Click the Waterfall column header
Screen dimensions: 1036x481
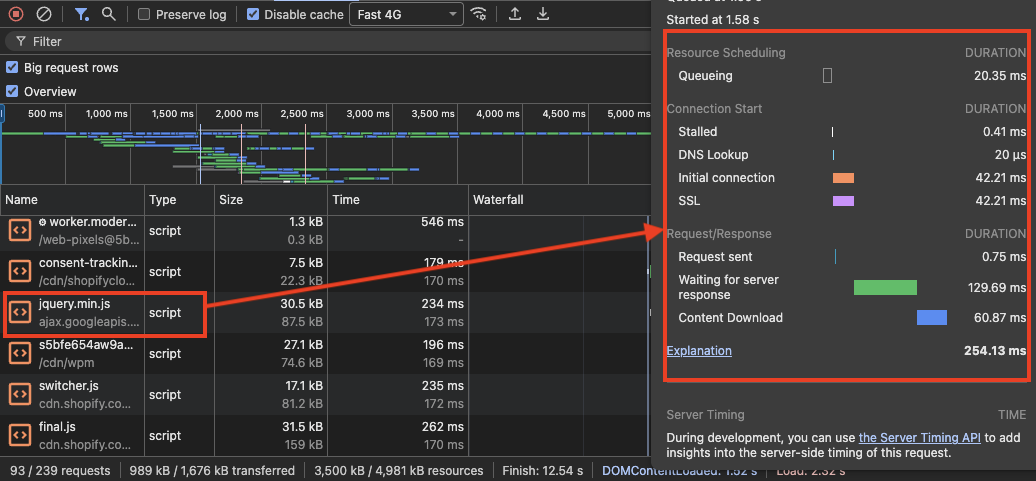(x=498, y=200)
